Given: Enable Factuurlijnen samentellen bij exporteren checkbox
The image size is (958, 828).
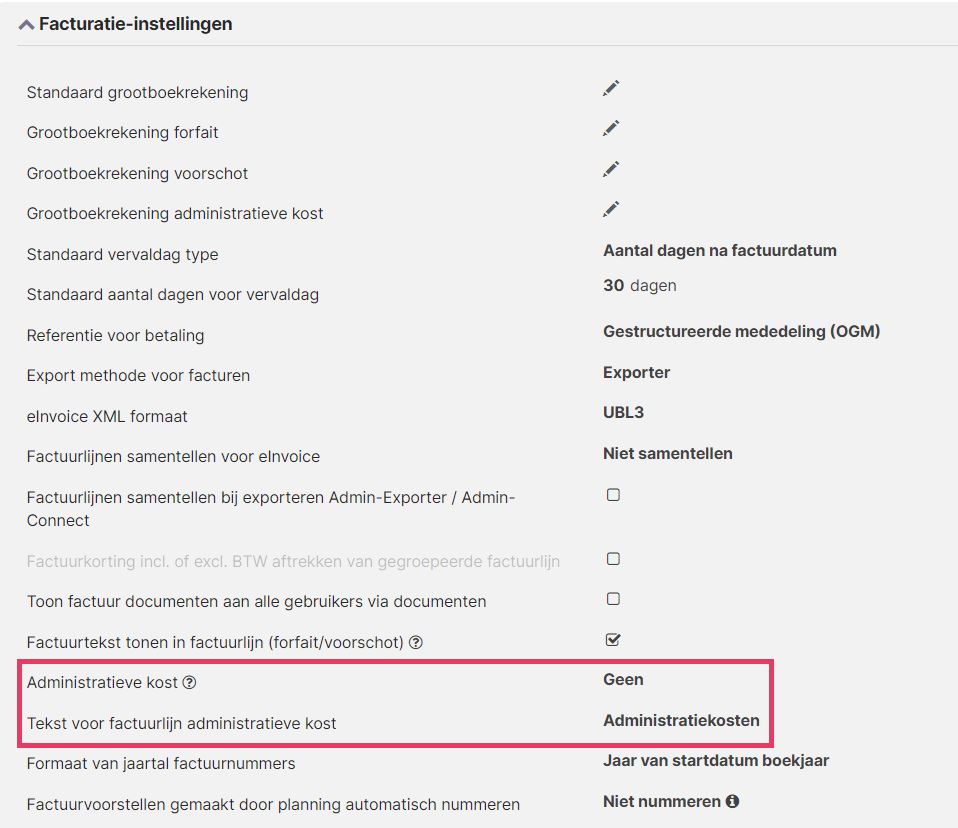Looking at the screenshot, I should coord(613,494).
